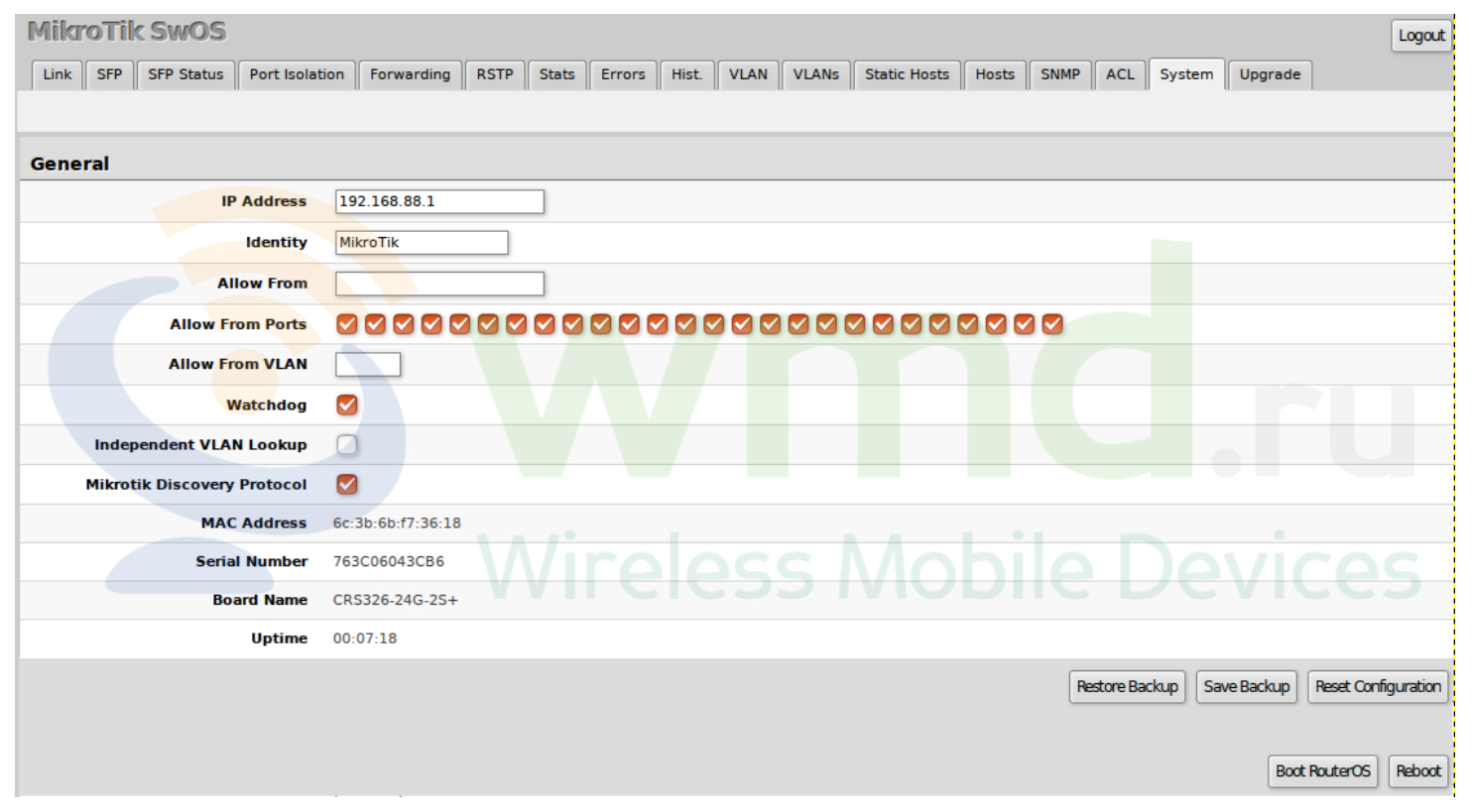Click Save Backup
Viewport: 1472px width, 812px height.
[1247, 686]
